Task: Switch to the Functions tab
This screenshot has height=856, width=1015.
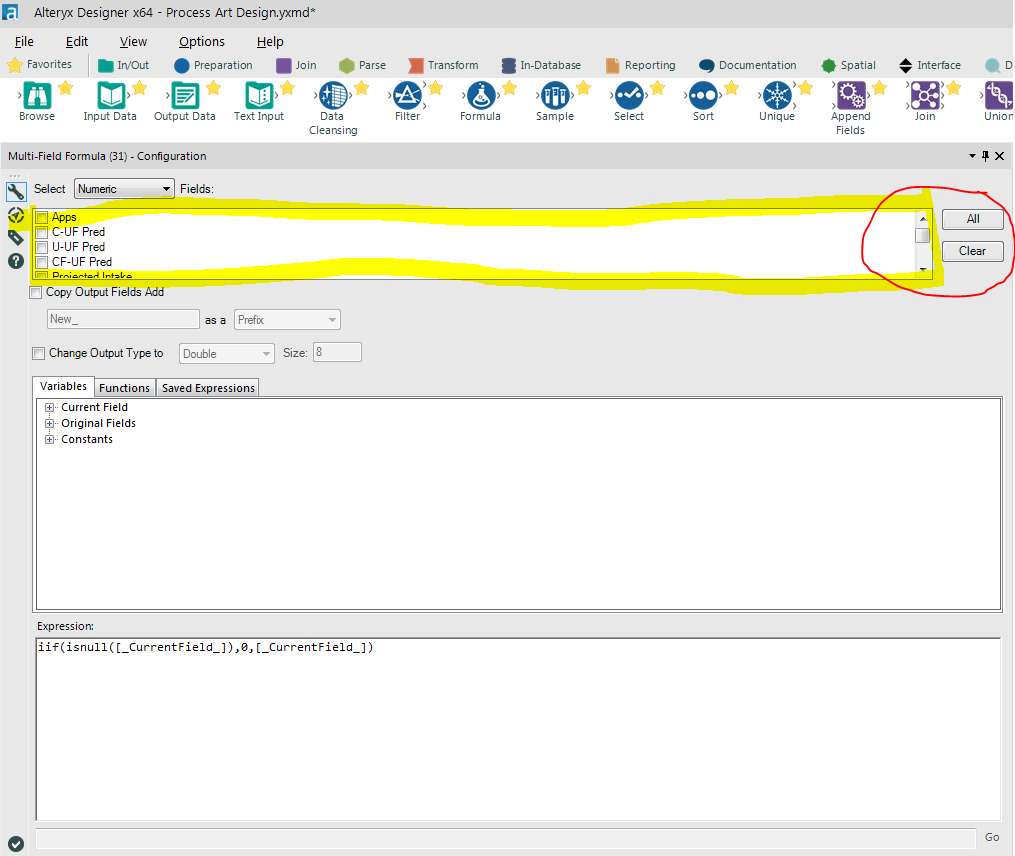Action: 124,387
